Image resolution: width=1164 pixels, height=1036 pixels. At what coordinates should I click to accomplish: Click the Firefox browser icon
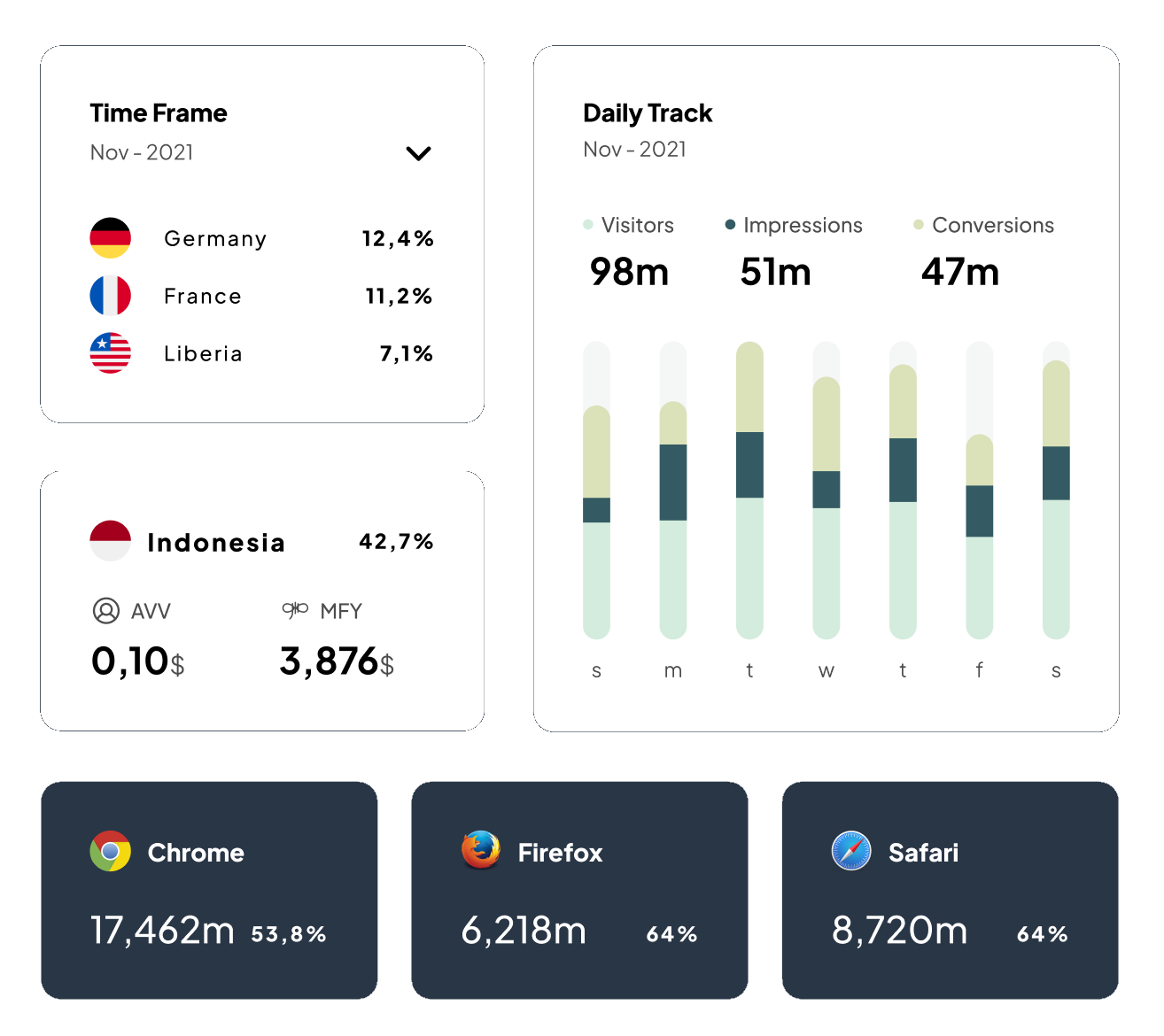pos(481,851)
